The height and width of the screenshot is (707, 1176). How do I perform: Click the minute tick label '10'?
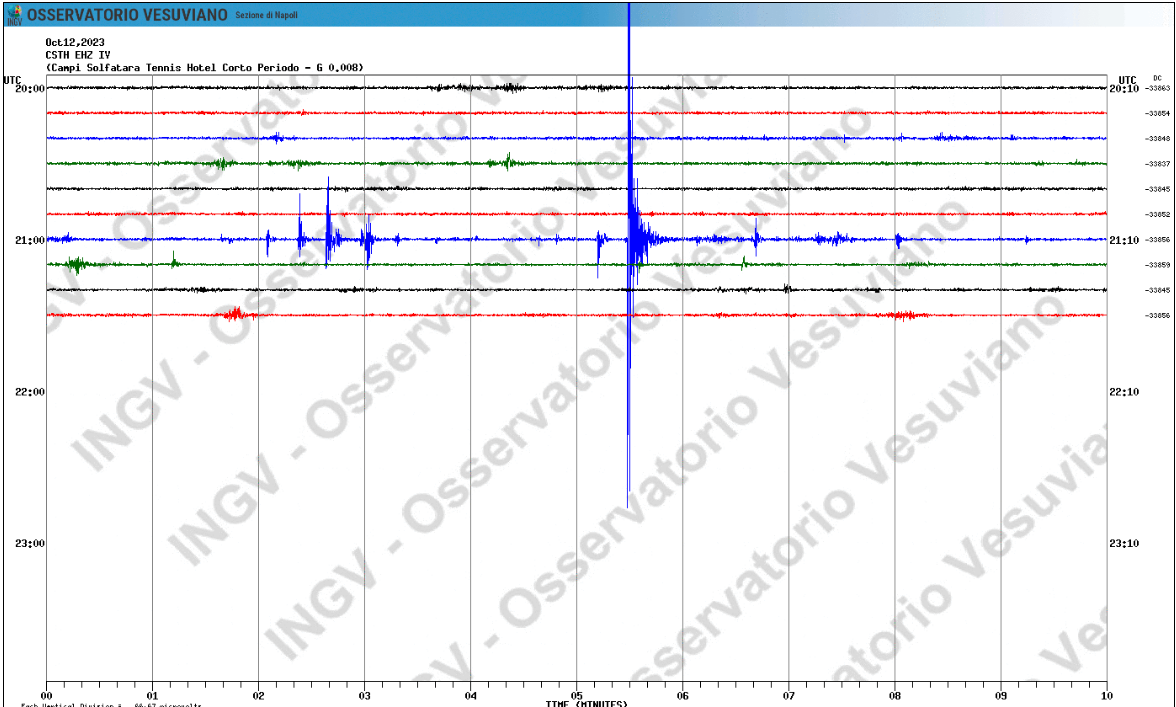click(1107, 695)
